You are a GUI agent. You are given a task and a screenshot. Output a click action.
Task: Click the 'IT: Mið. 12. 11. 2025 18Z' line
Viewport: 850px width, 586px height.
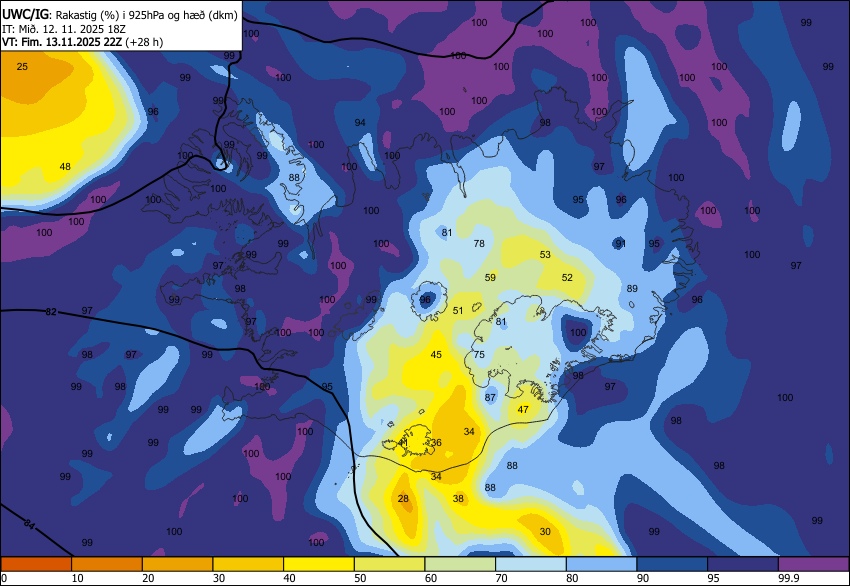click(64, 29)
